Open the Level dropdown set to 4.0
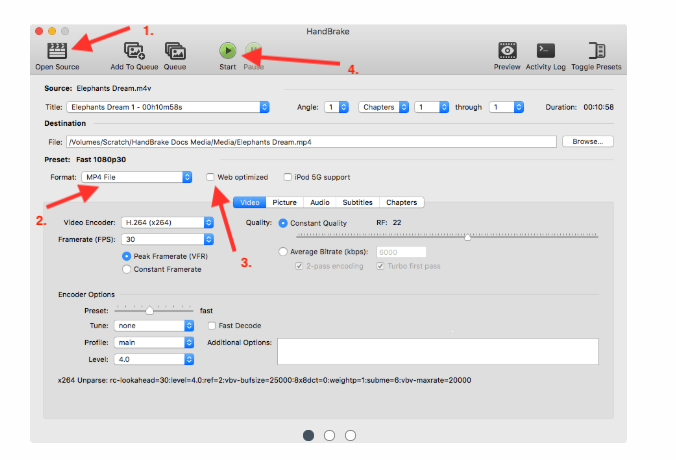Screen dimensions: 676x460 point(154,359)
